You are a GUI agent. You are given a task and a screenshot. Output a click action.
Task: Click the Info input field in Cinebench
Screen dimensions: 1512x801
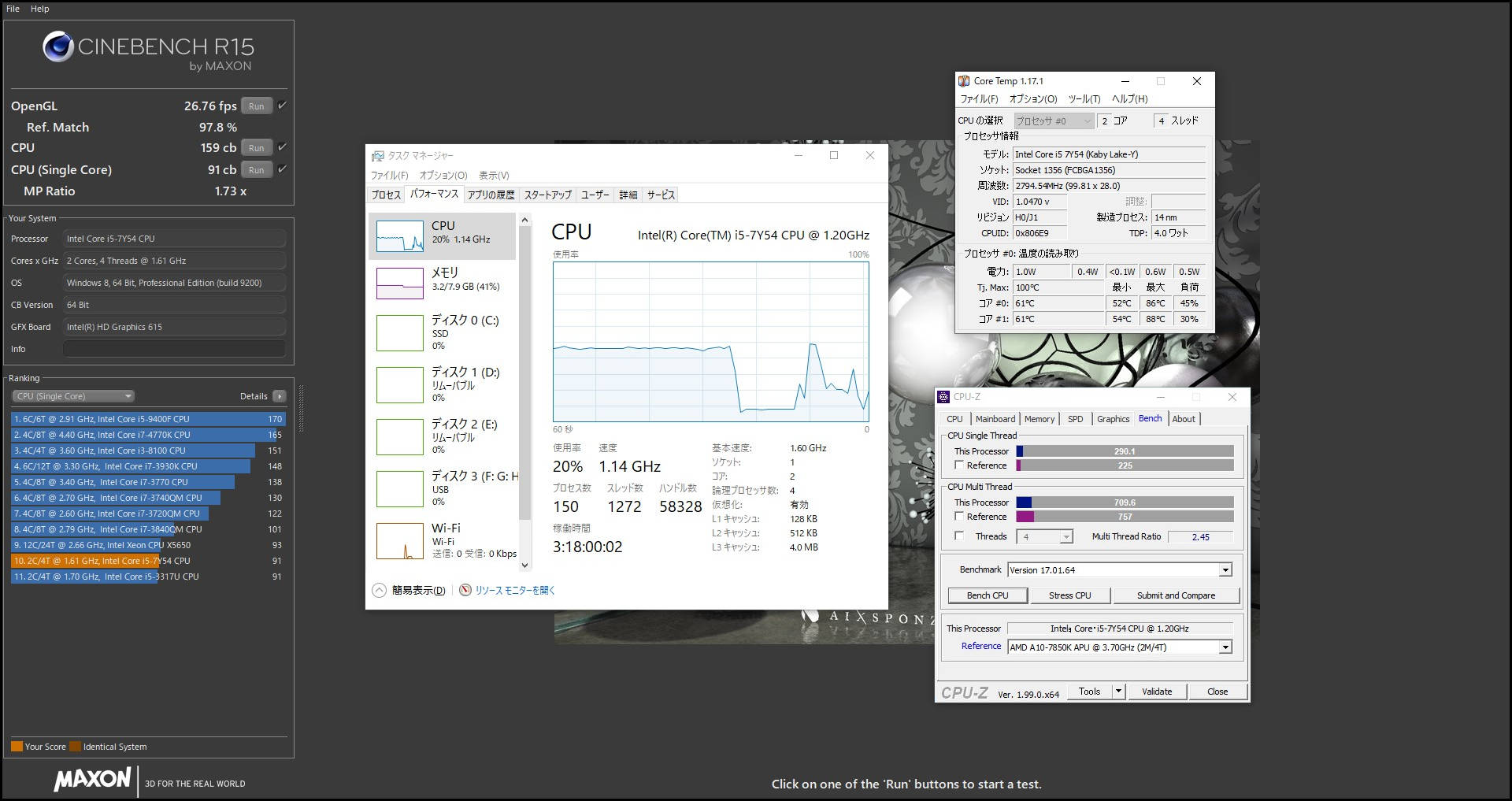point(174,349)
